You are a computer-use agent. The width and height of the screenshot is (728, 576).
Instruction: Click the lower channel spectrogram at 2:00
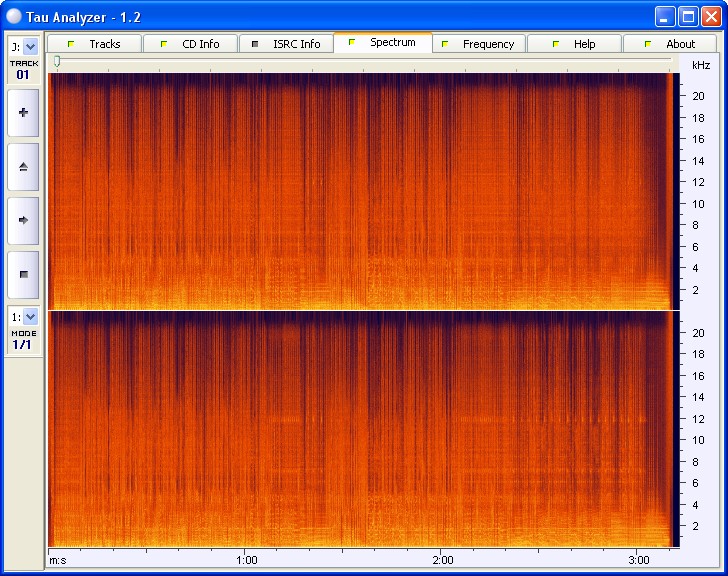(x=442, y=428)
